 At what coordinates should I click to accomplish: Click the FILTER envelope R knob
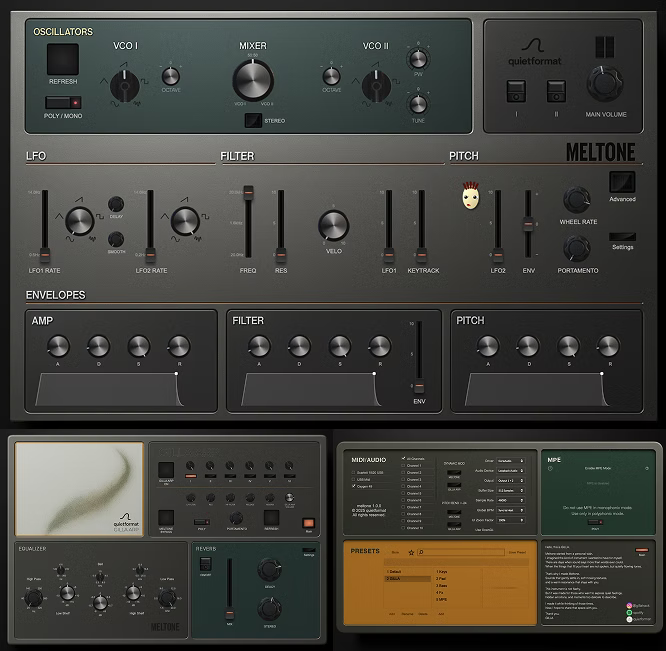380,346
